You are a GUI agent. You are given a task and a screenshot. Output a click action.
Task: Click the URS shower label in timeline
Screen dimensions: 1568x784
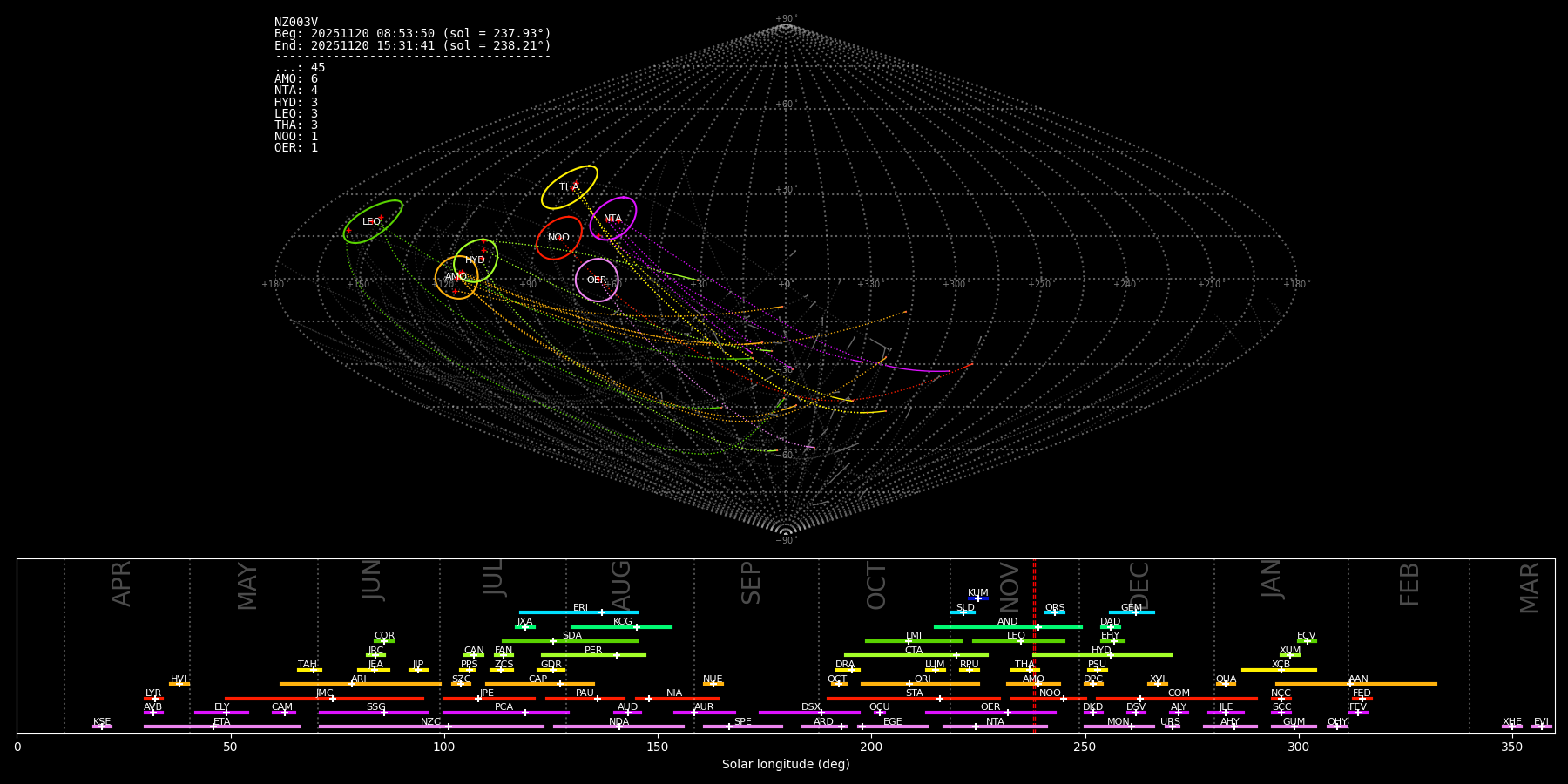coord(1171,722)
